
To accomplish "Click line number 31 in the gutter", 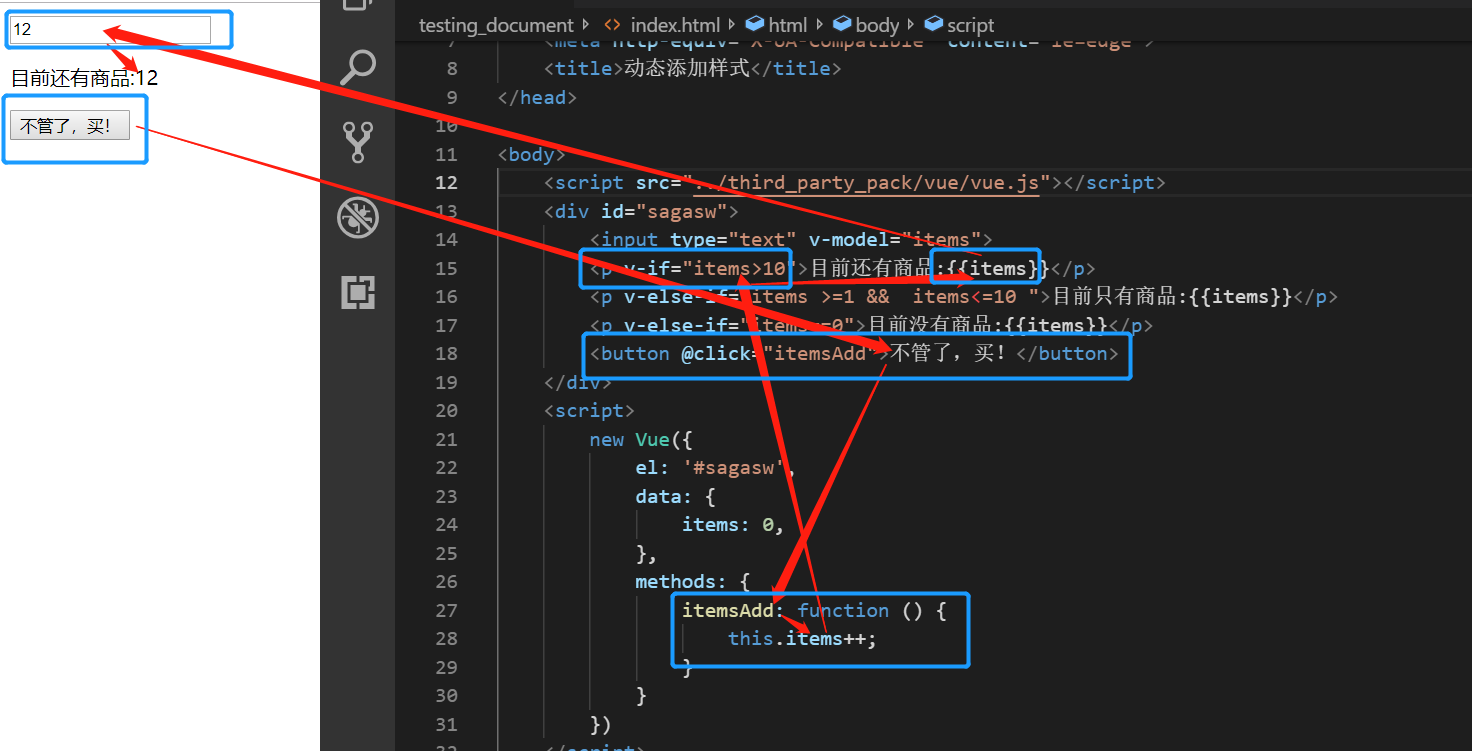I will pyautogui.click(x=446, y=724).
